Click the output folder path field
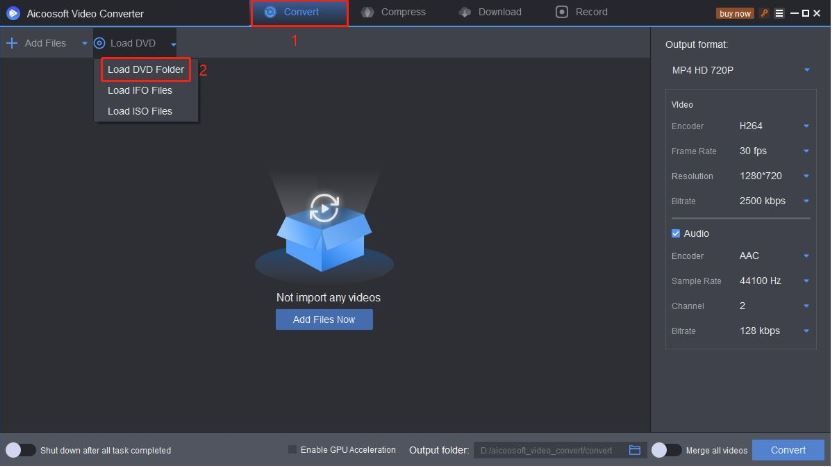Viewport: 833px width, 467px height. point(549,451)
